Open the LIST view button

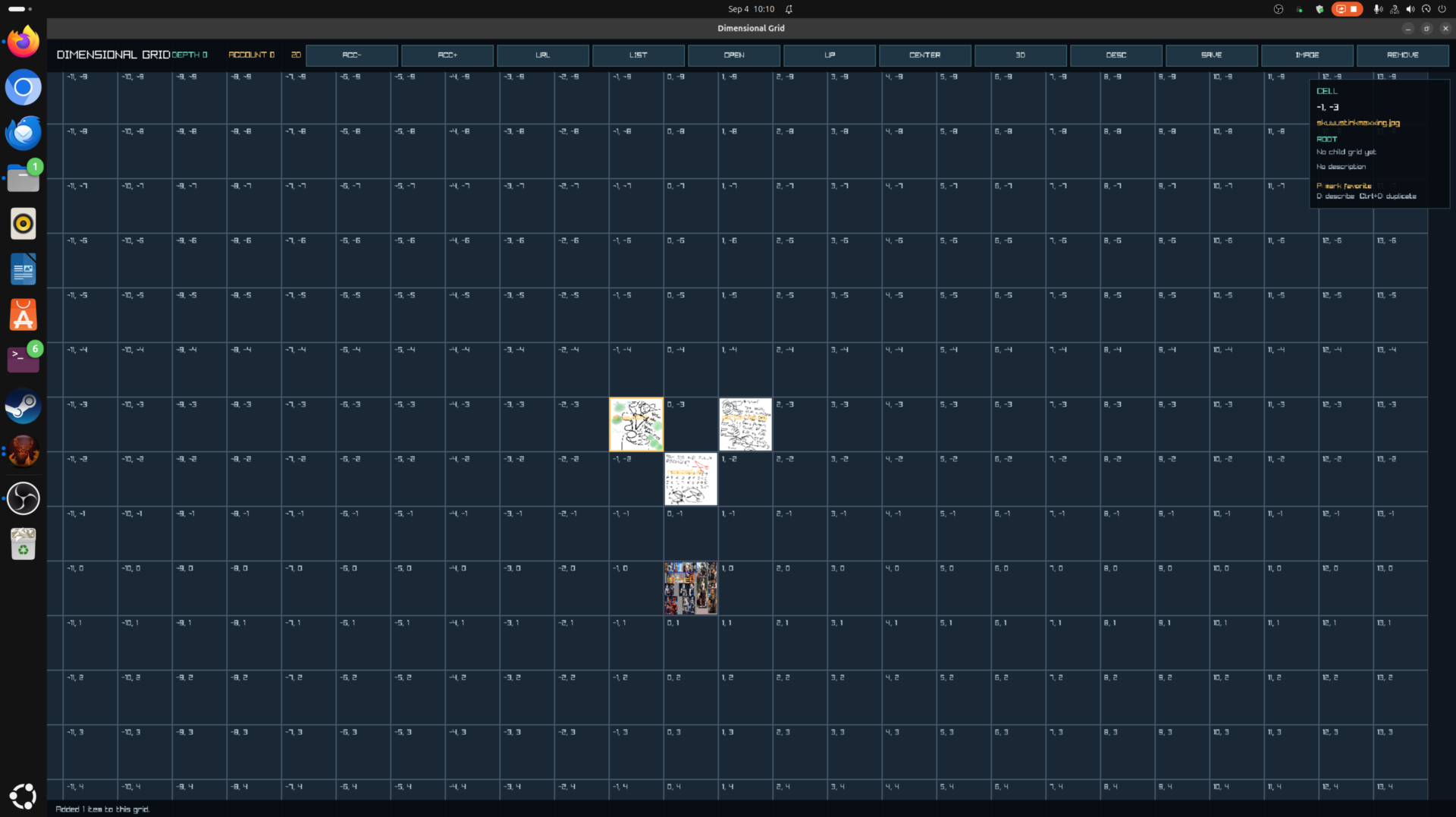639,55
